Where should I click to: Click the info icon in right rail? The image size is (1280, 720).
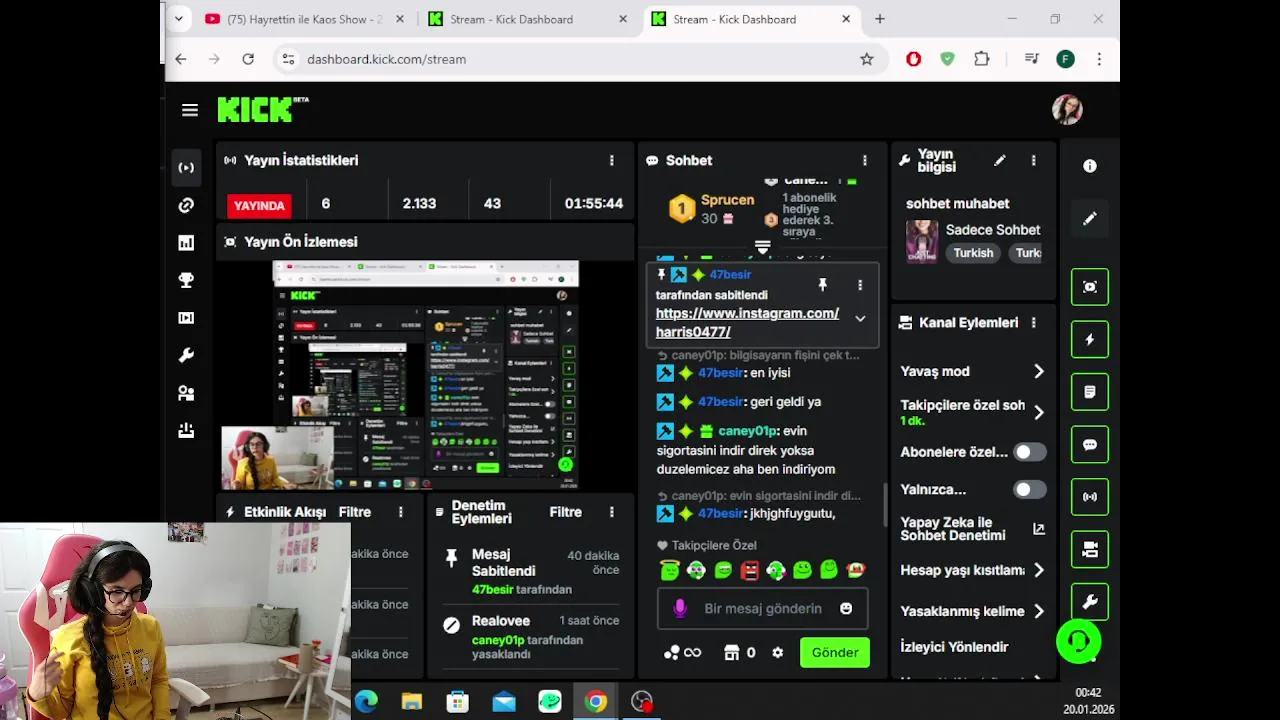coord(1090,166)
